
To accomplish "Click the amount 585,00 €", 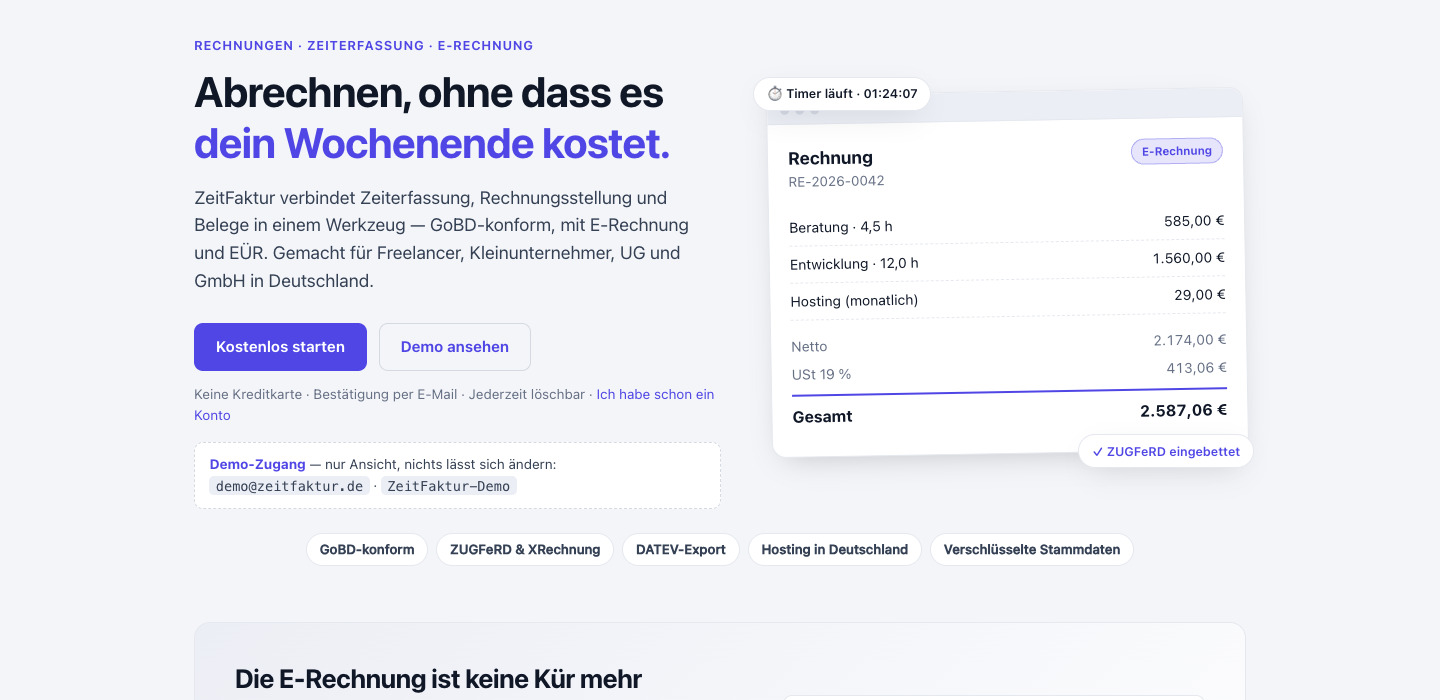I will pyautogui.click(x=1194, y=221).
